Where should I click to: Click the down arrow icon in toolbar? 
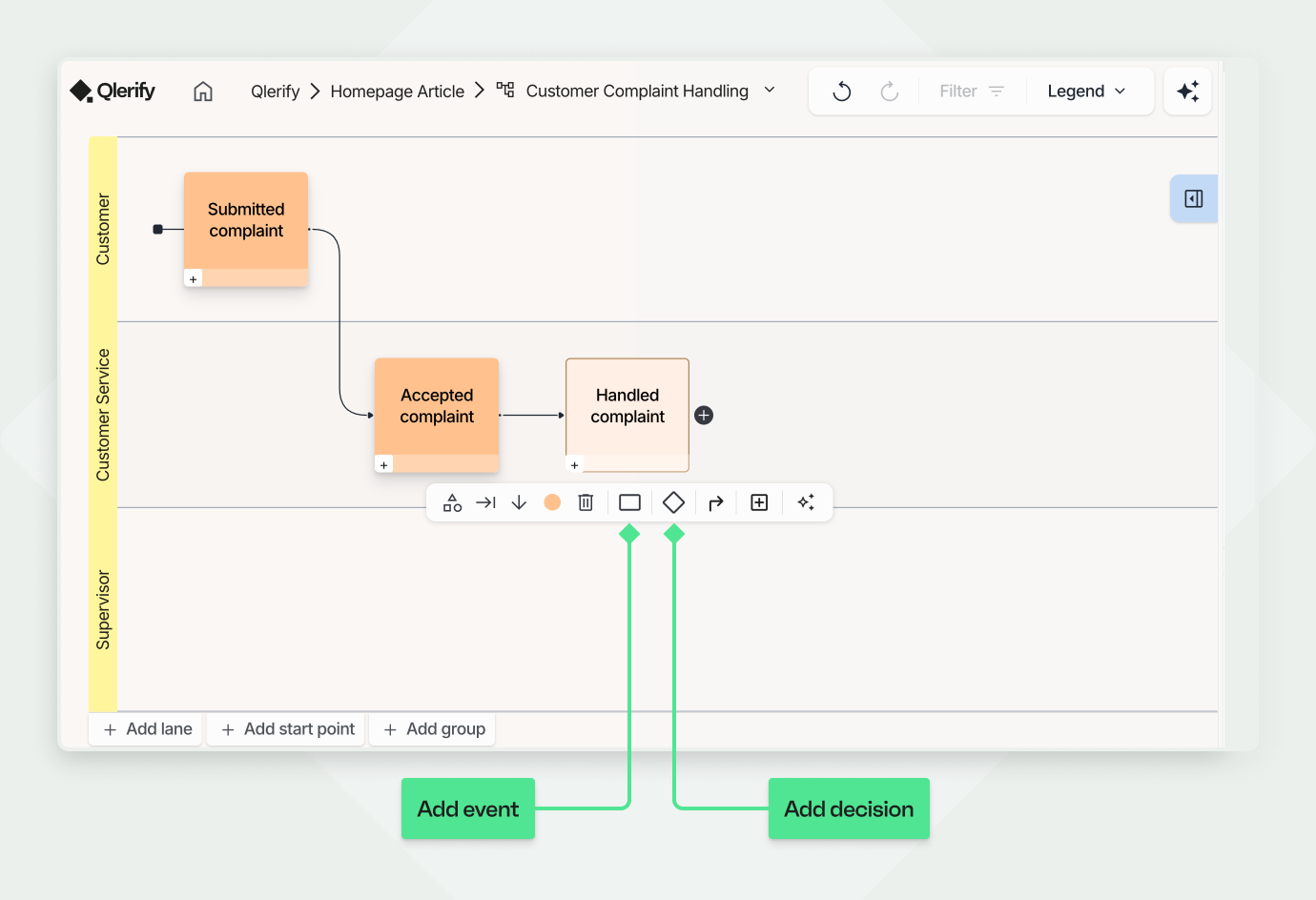[519, 502]
